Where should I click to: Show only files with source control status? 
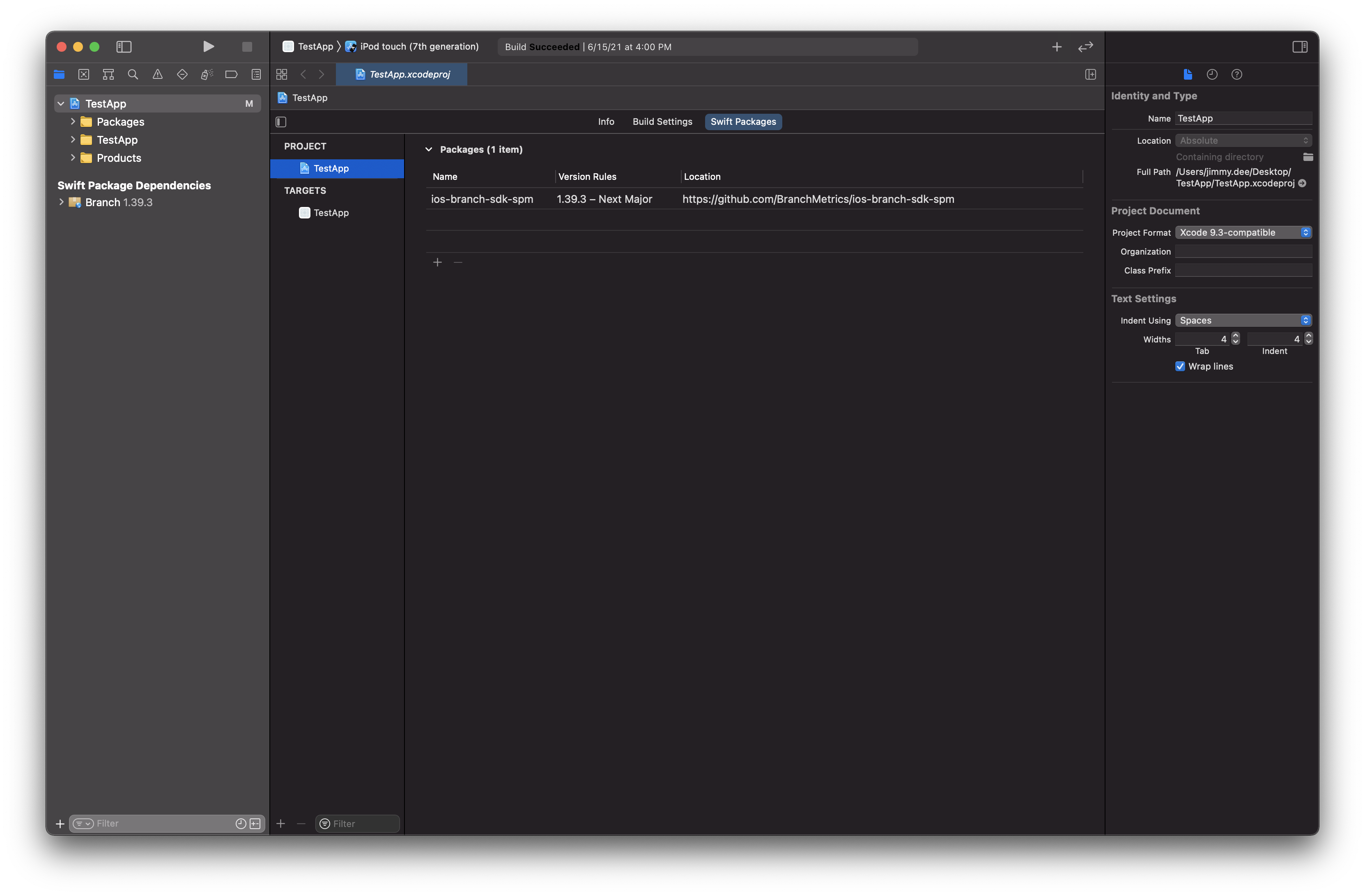[x=255, y=823]
